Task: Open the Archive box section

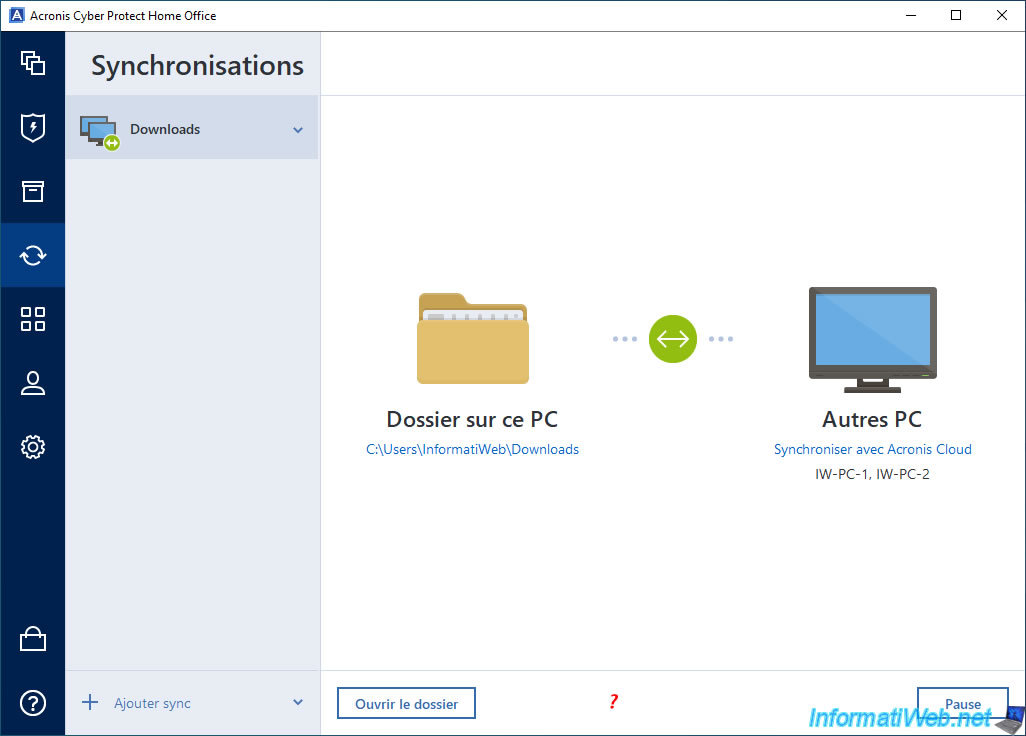Action: coord(33,191)
